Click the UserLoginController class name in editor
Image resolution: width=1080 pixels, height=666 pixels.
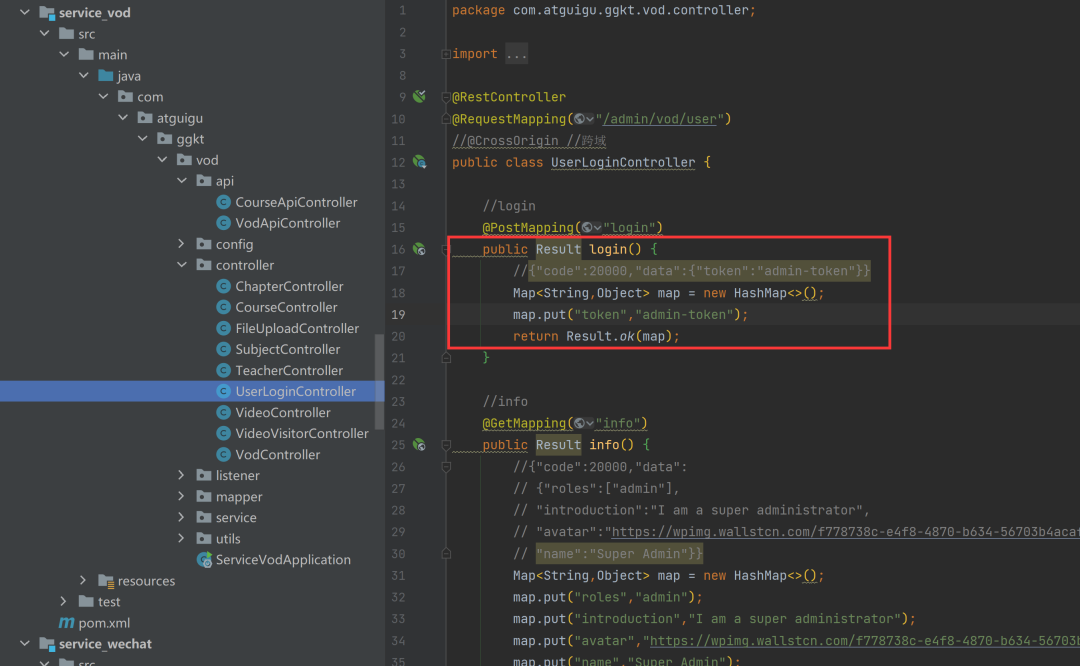click(622, 162)
